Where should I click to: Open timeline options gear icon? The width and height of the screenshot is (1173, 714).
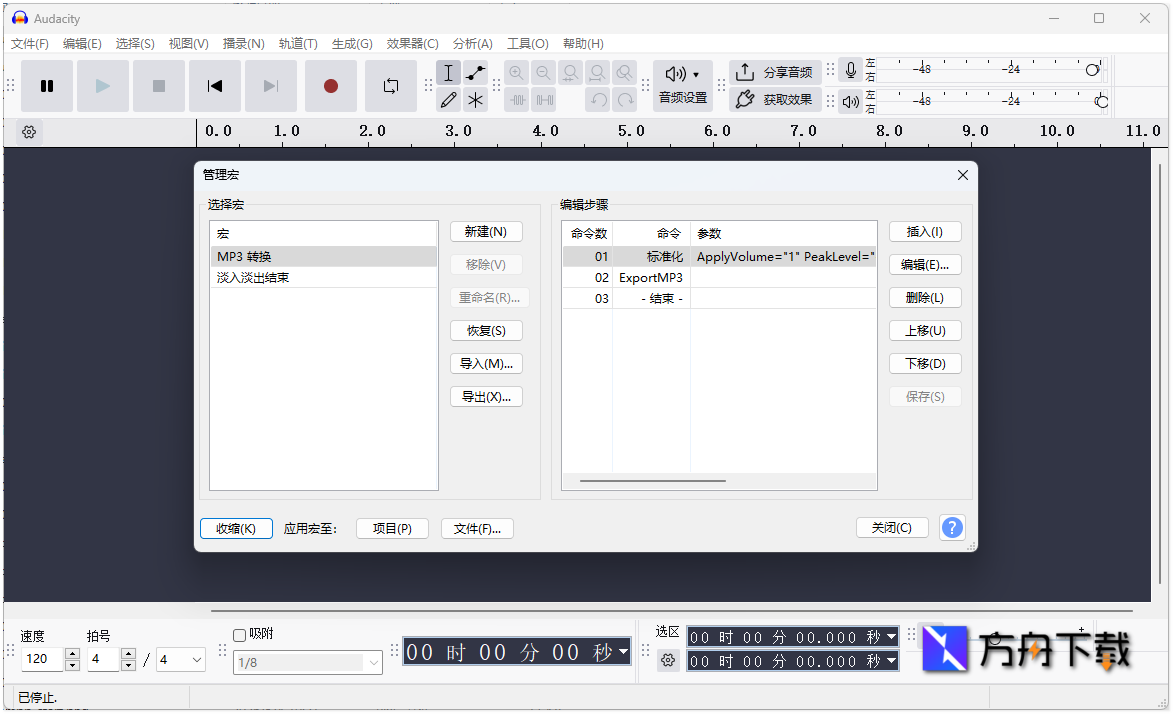[29, 132]
